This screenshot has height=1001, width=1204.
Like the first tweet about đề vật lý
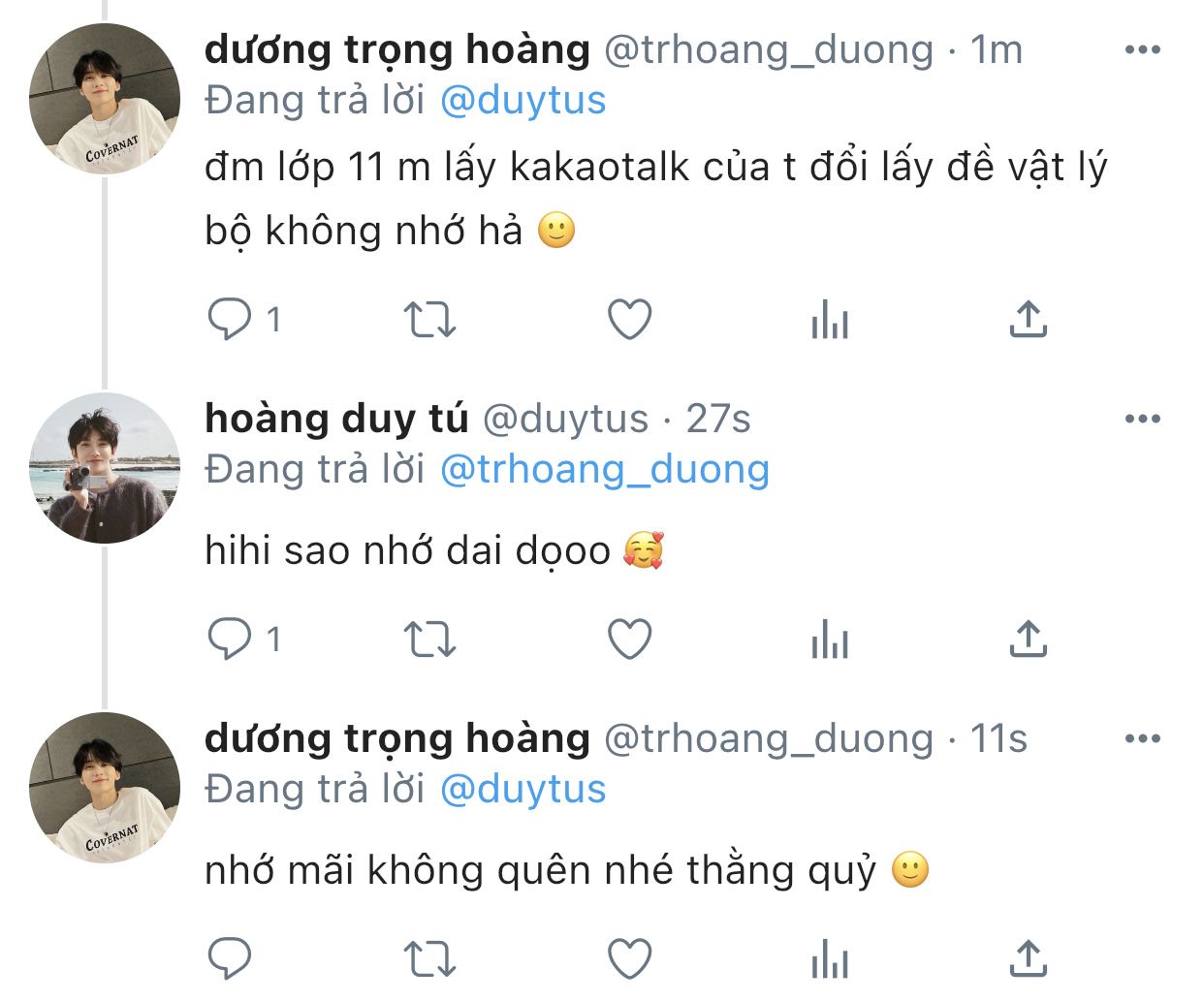[x=629, y=319]
